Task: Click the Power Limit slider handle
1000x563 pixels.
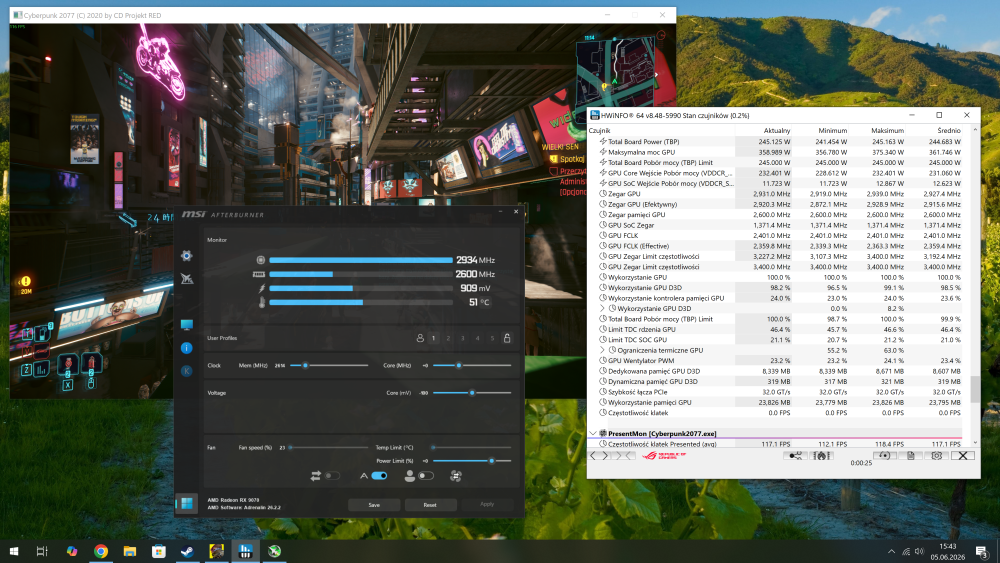Action: tap(492, 460)
